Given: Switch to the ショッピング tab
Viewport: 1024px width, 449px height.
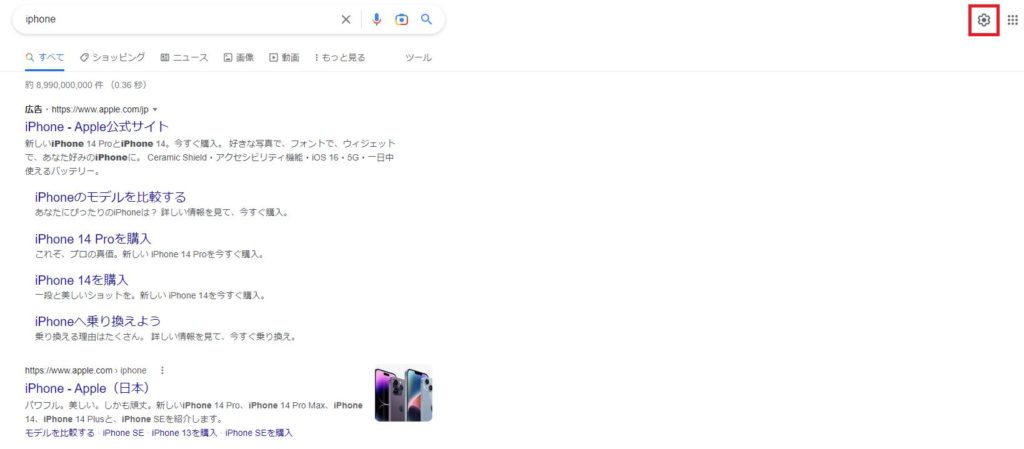Looking at the screenshot, I should 112,57.
